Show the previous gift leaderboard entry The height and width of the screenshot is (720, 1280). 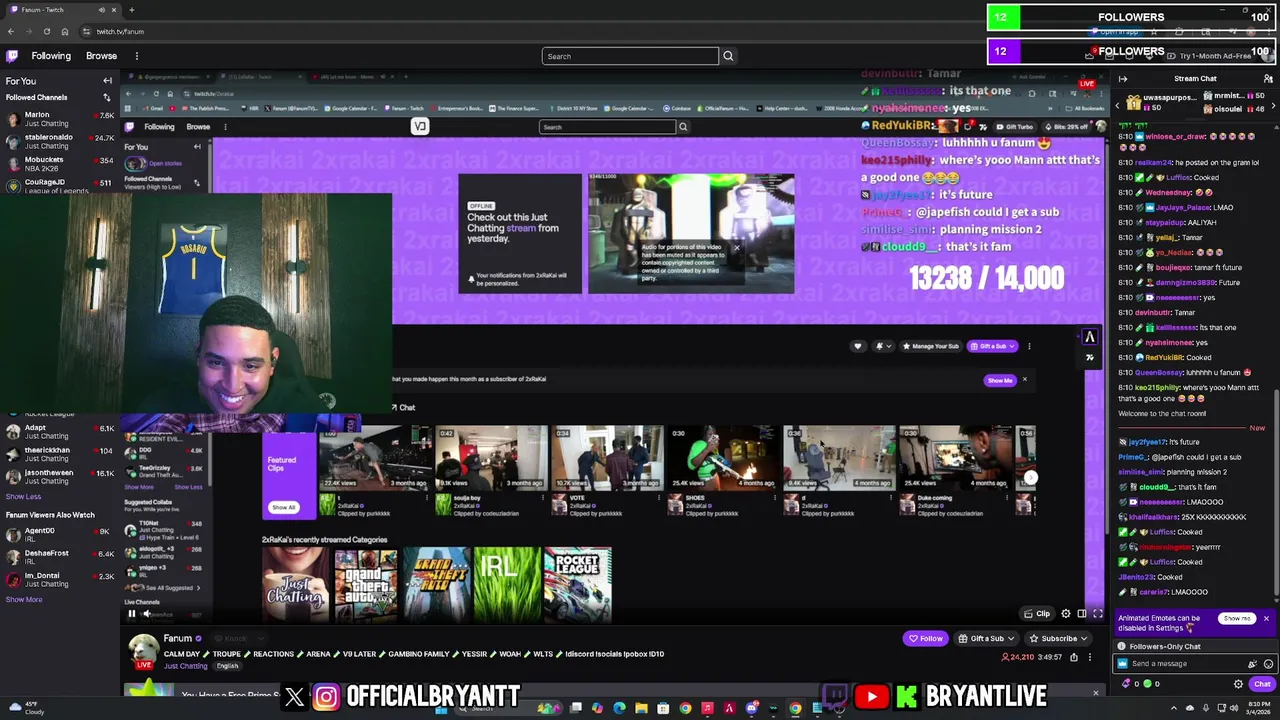(x=1118, y=105)
